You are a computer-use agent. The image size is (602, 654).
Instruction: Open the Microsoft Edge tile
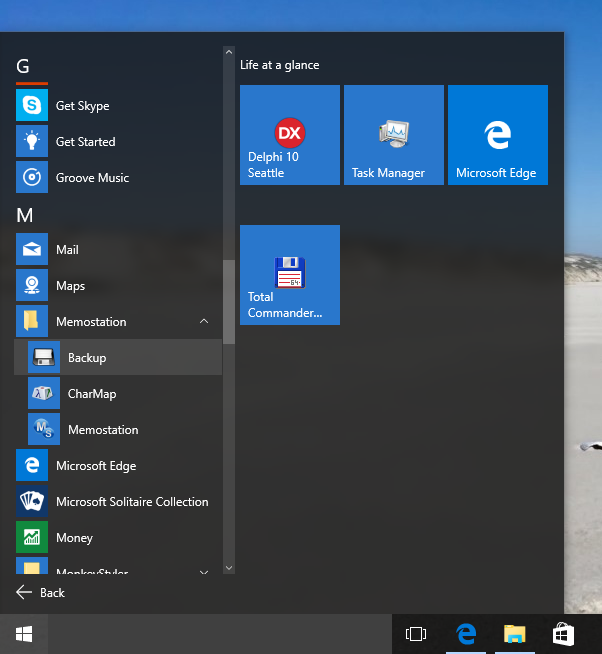[498, 135]
